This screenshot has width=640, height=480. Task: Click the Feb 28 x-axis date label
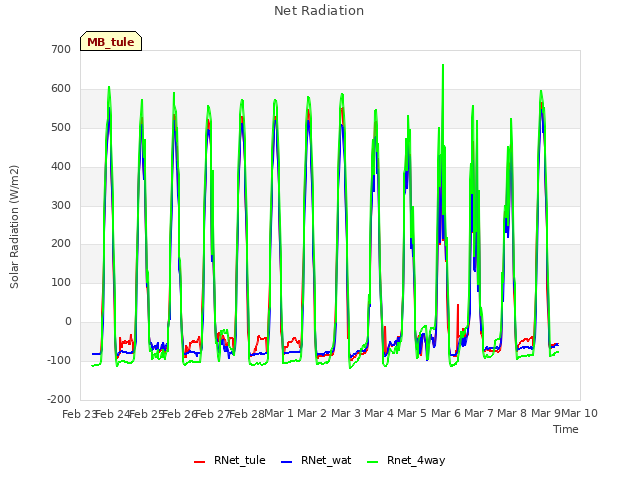click(247, 414)
